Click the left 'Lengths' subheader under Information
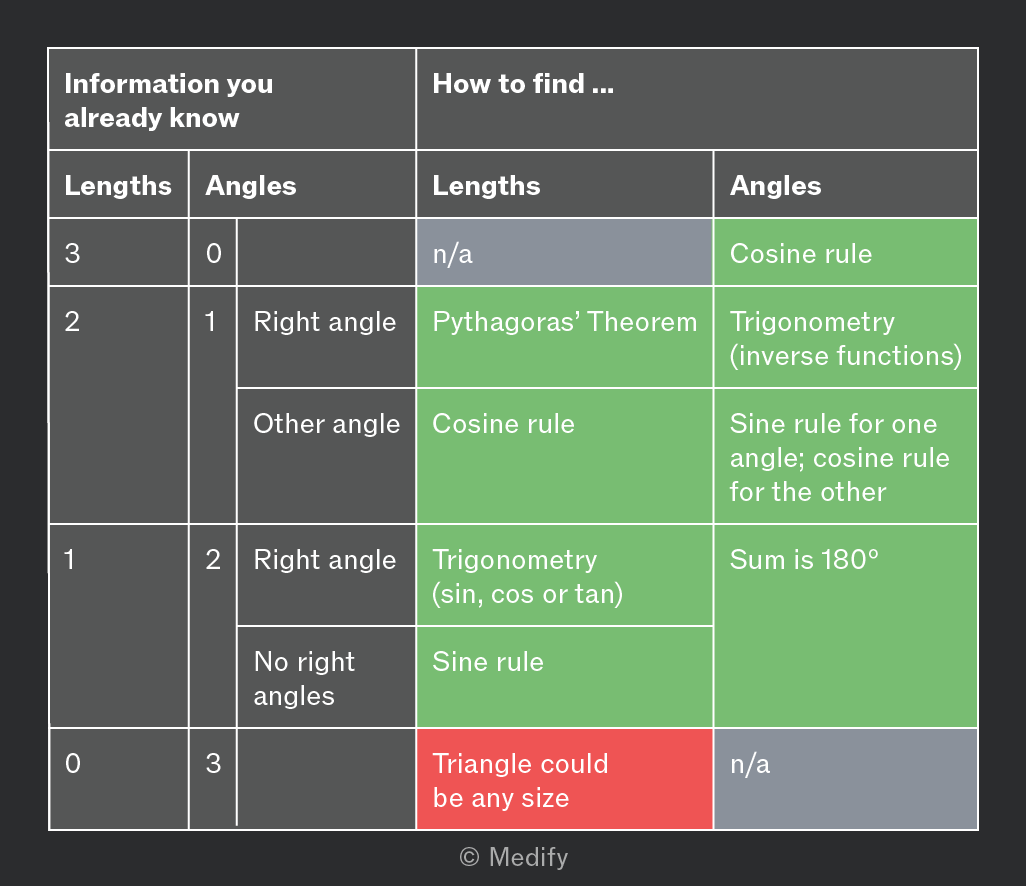Viewport: 1026px width, 886px height. (118, 185)
